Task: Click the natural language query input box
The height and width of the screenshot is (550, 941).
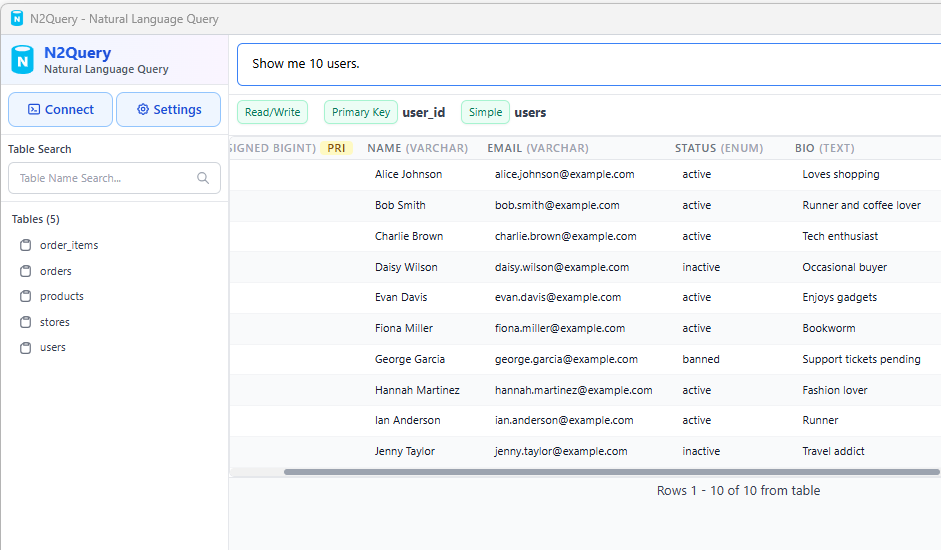Action: [589, 64]
